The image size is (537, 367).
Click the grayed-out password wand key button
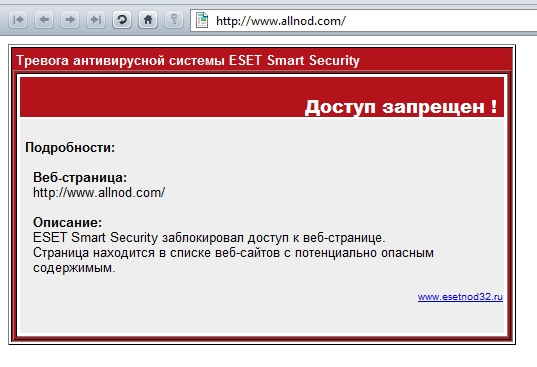coord(174,20)
